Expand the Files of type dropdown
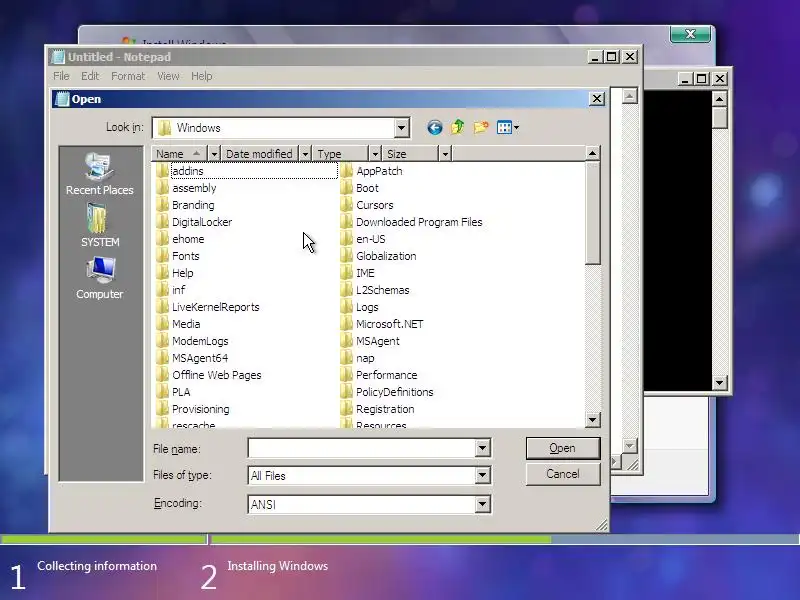 [x=482, y=476]
